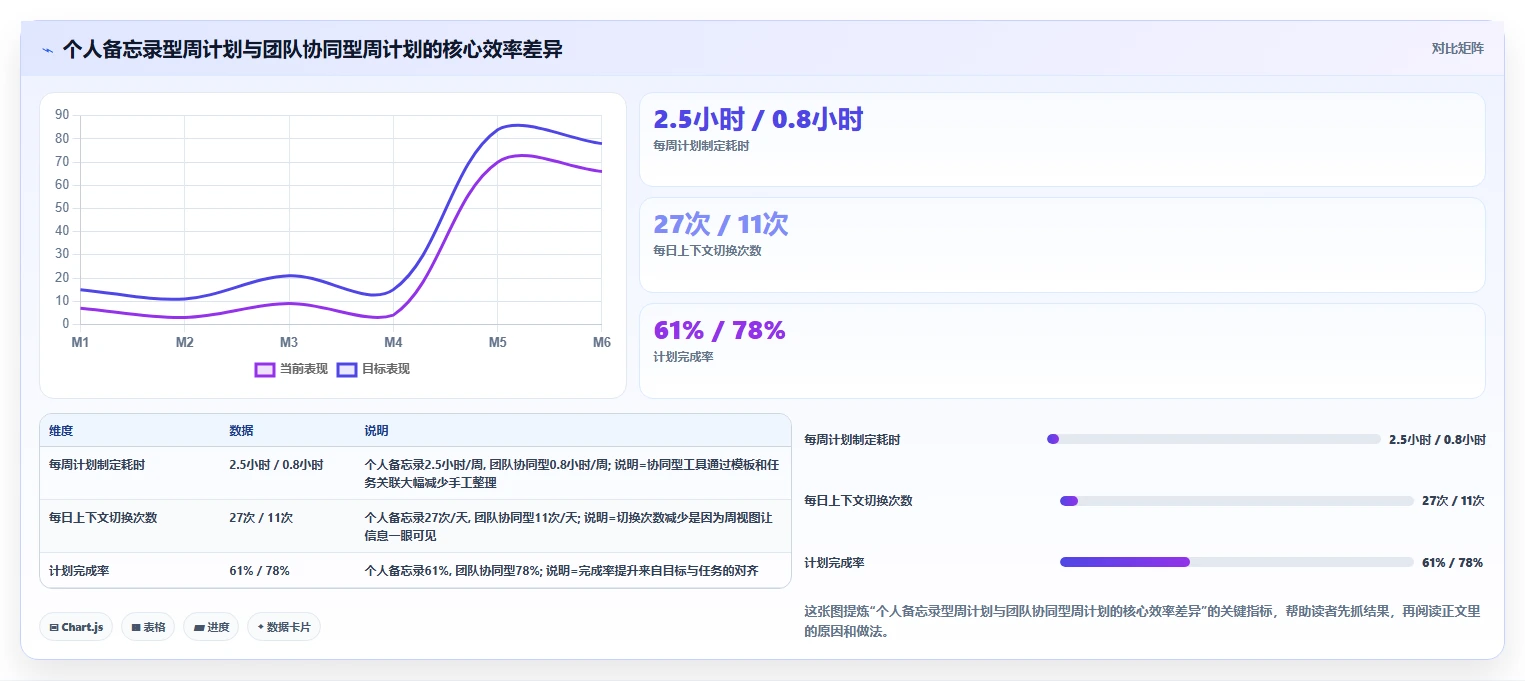Select the 61% / 78% data card value
Screen dimensions: 1525x681
tap(719, 330)
